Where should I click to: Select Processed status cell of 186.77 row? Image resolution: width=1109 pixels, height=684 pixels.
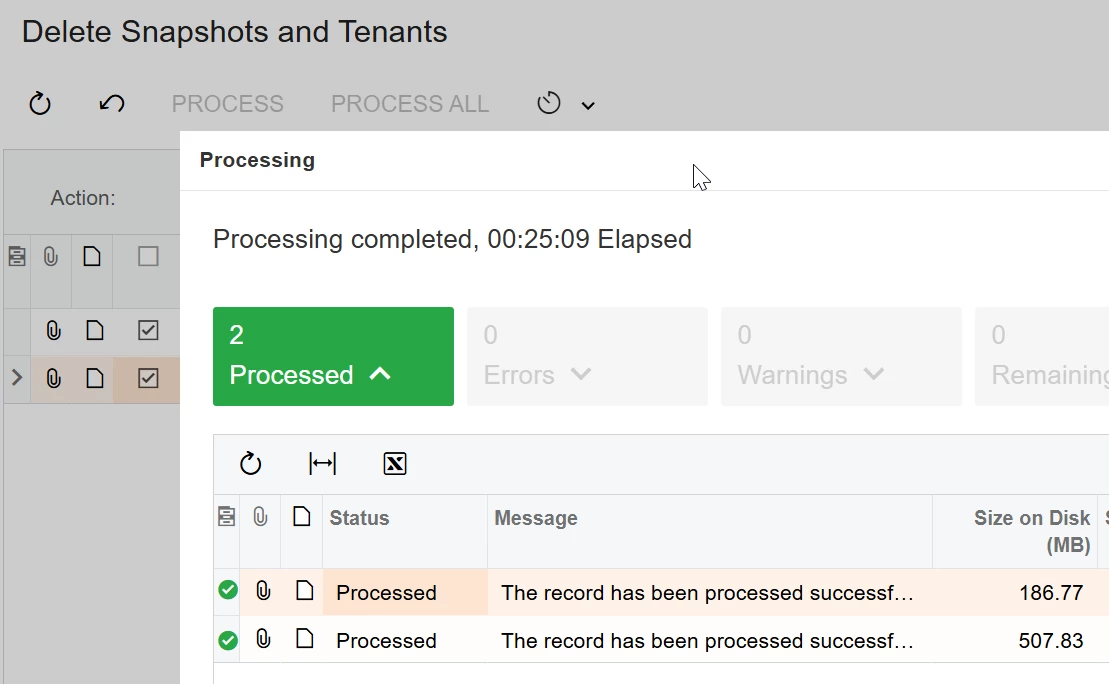[x=405, y=592]
